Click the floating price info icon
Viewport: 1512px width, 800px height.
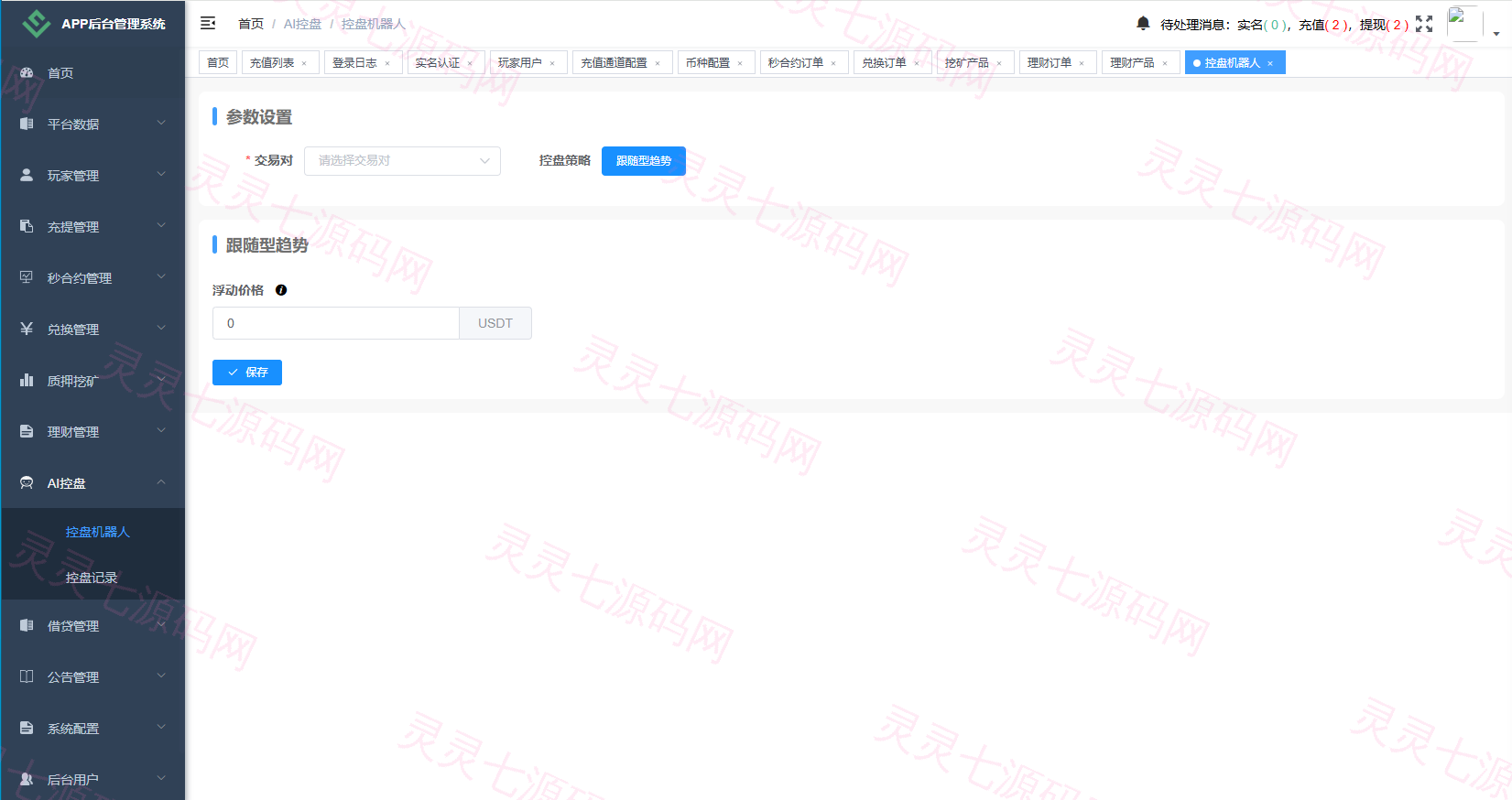point(281,290)
